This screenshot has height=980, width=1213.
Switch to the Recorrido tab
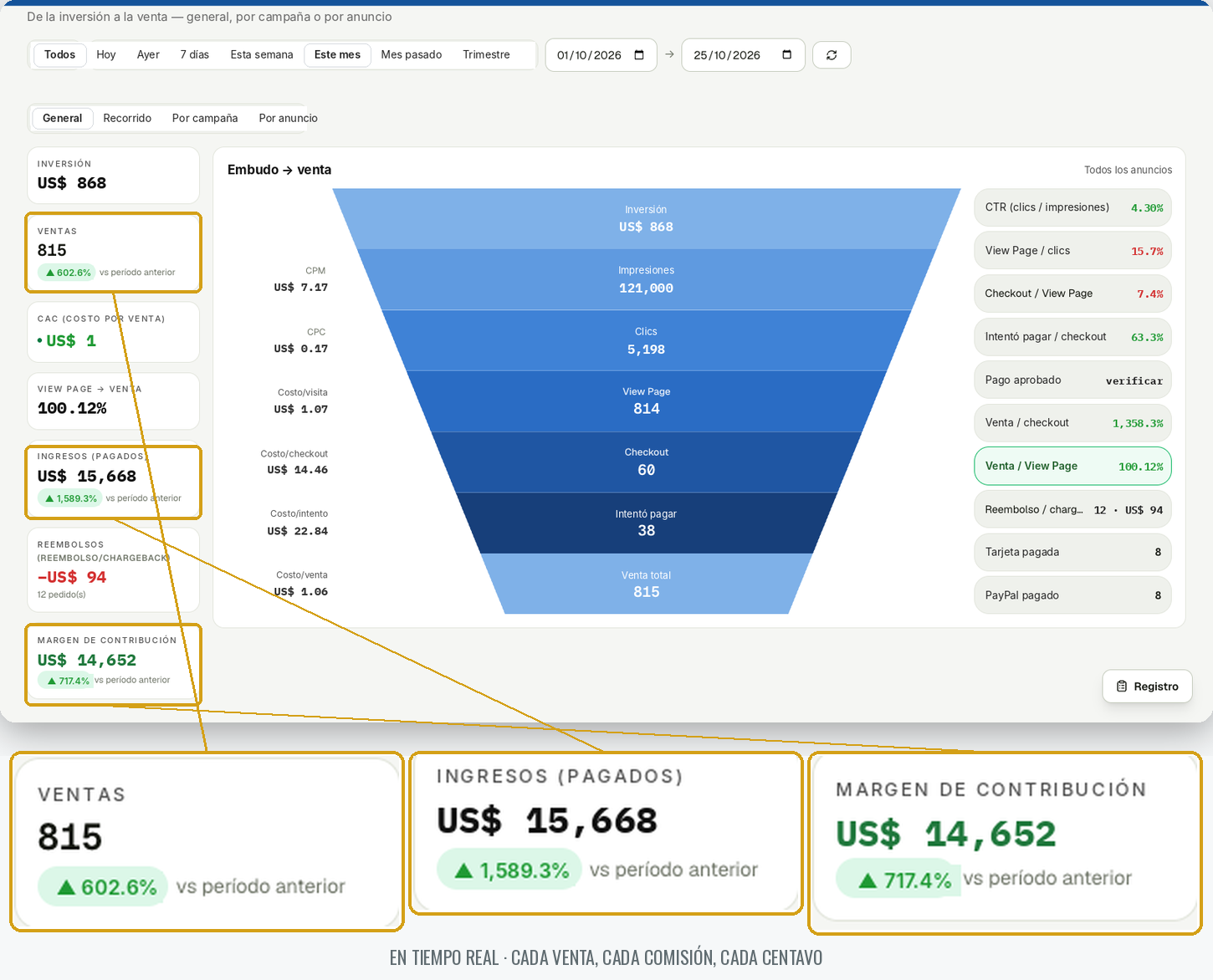click(x=127, y=118)
